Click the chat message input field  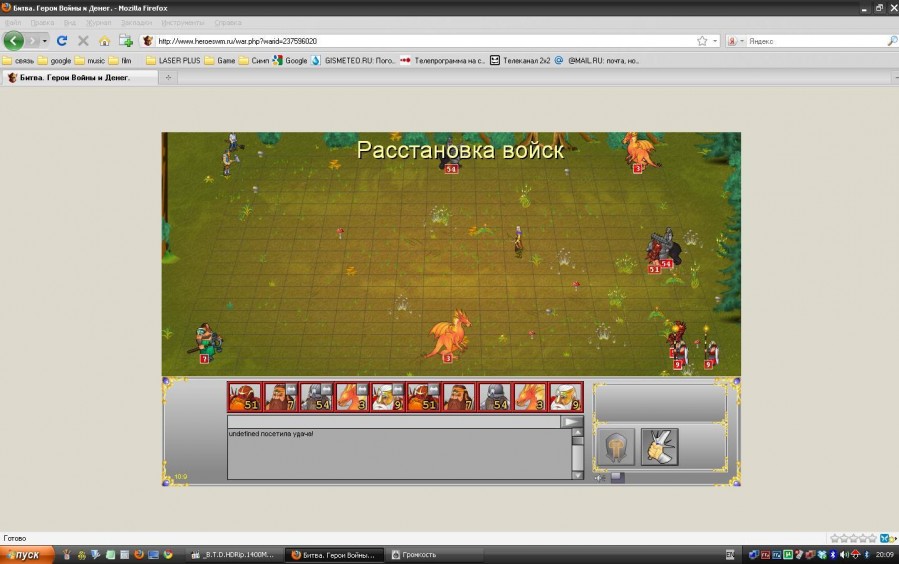point(395,422)
